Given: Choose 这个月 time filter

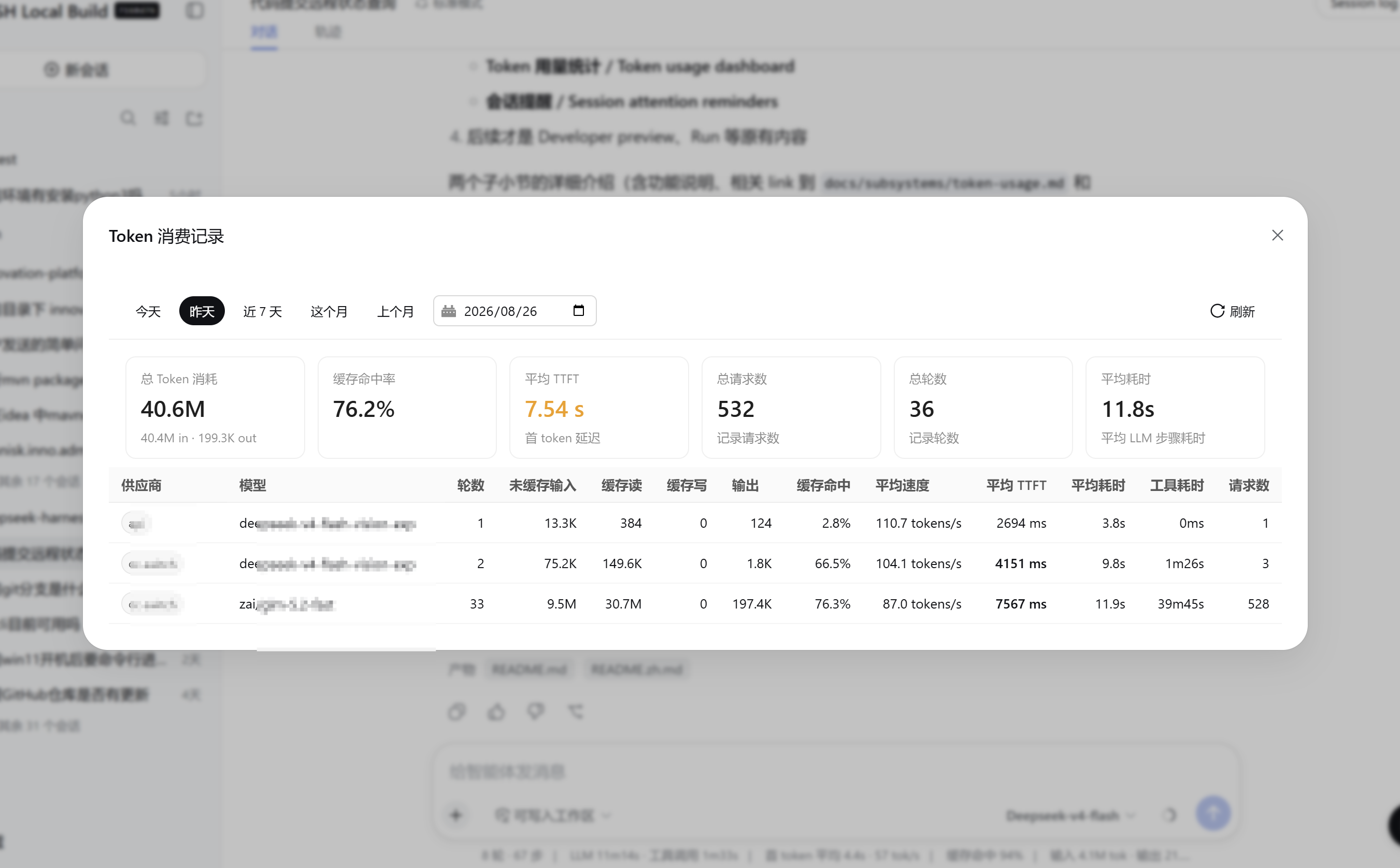Looking at the screenshot, I should [329, 311].
